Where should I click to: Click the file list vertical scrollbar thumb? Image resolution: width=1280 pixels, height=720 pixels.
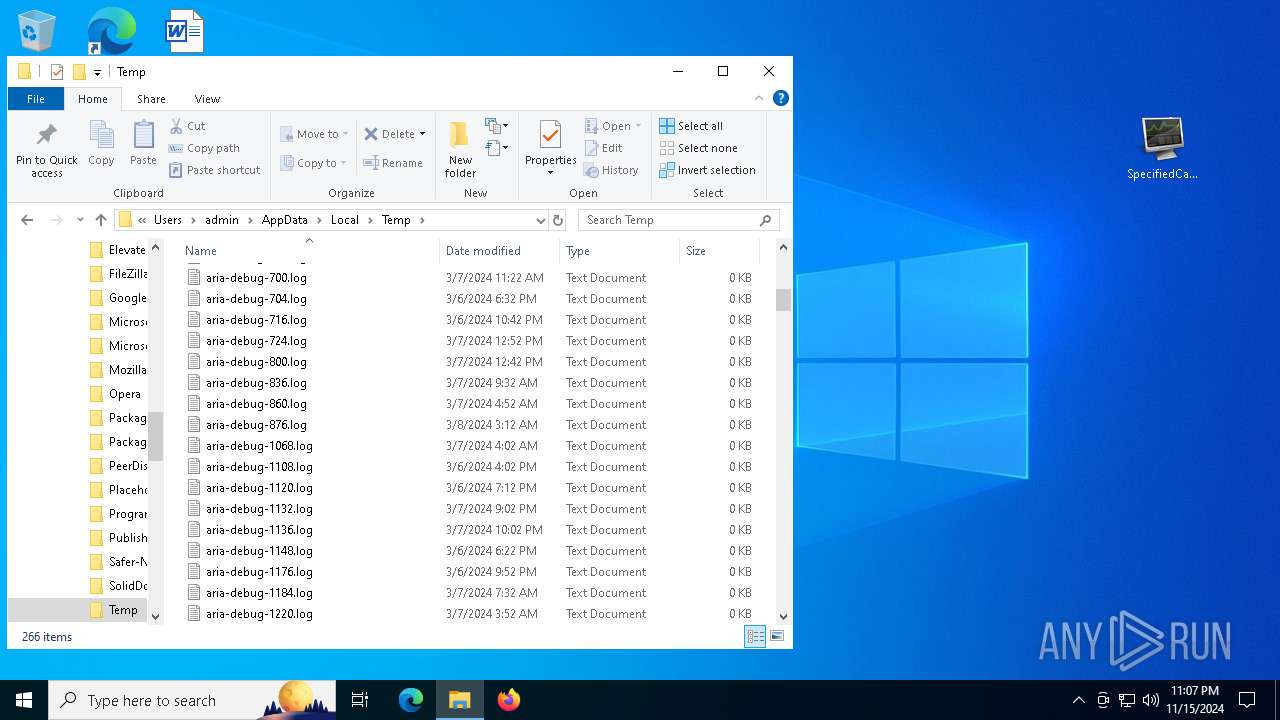783,300
